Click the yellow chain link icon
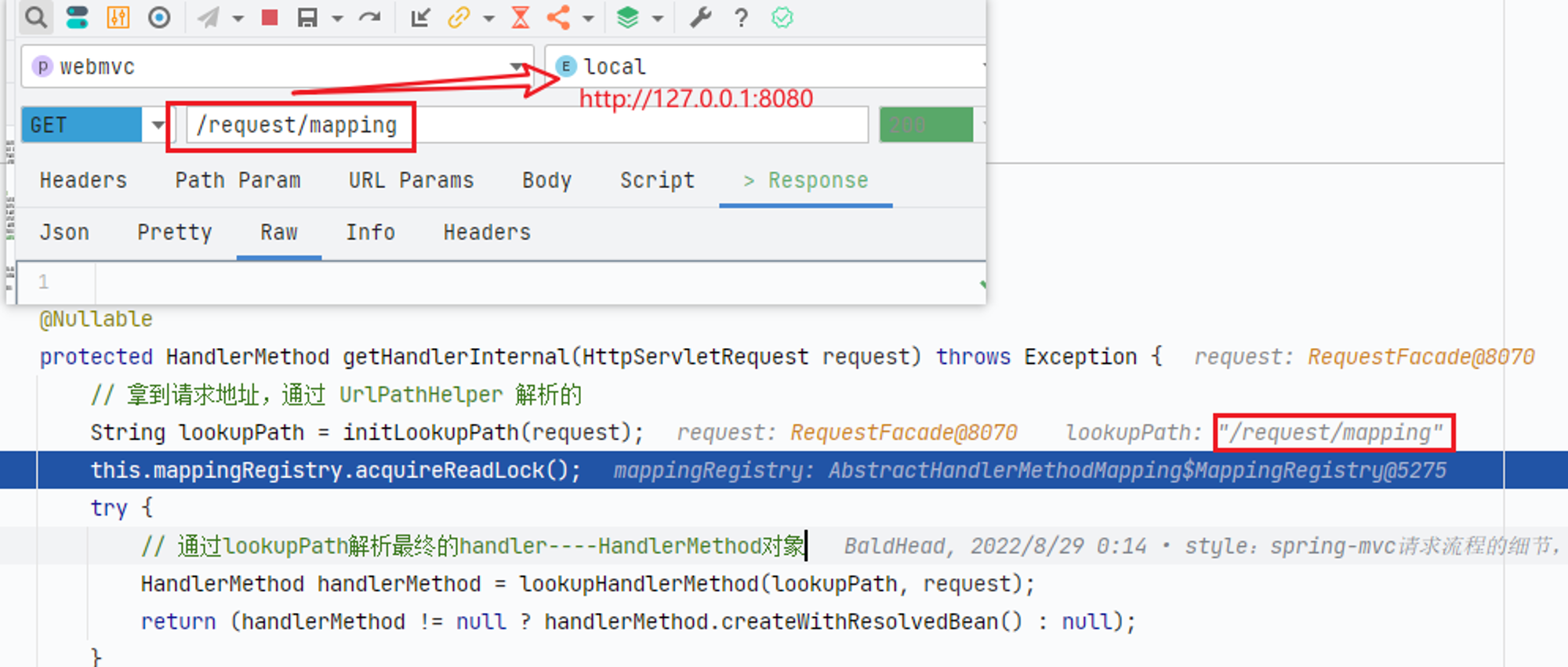 [459, 17]
